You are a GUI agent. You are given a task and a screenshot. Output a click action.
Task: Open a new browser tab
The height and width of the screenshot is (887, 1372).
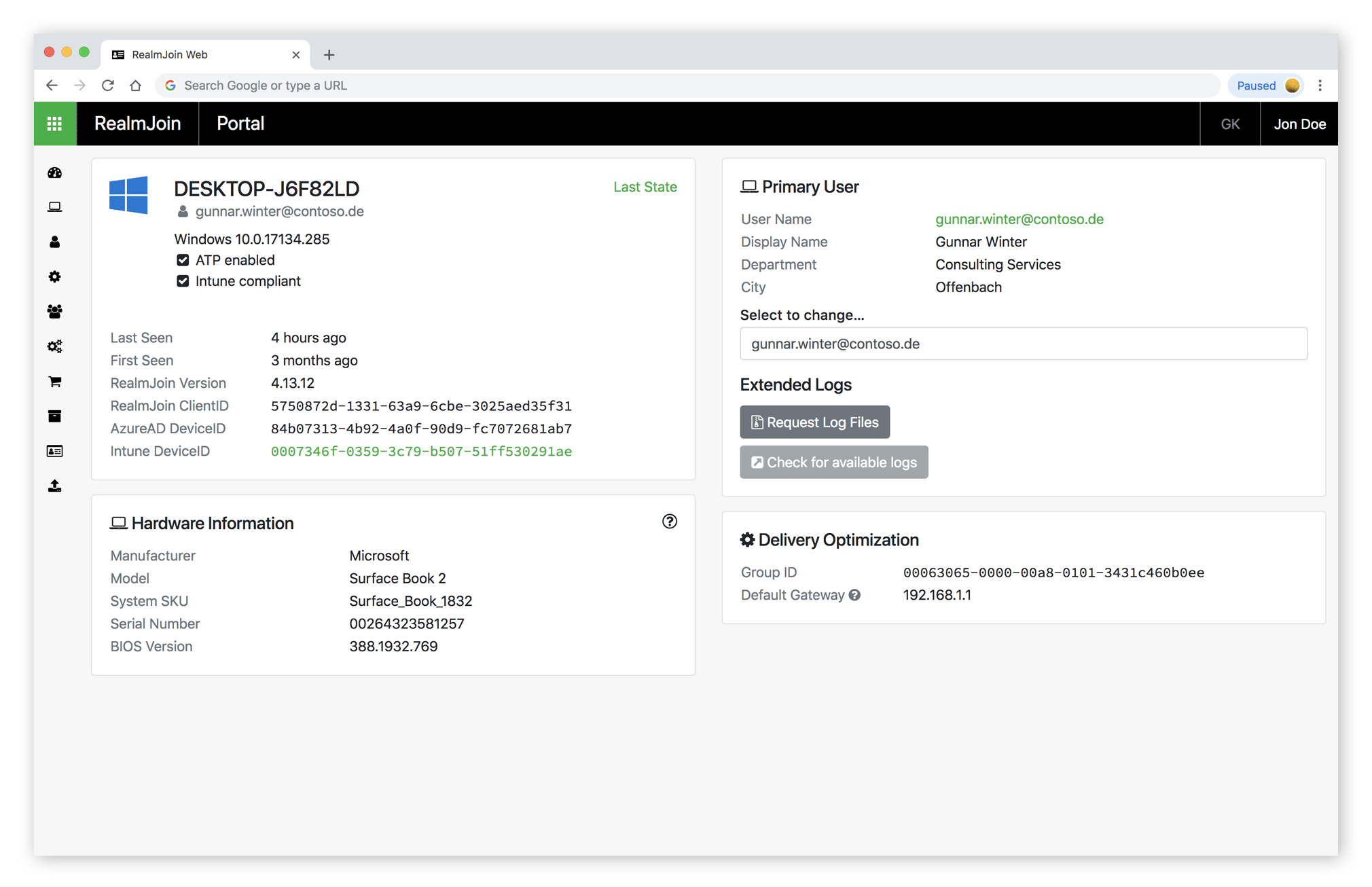tap(329, 55)
